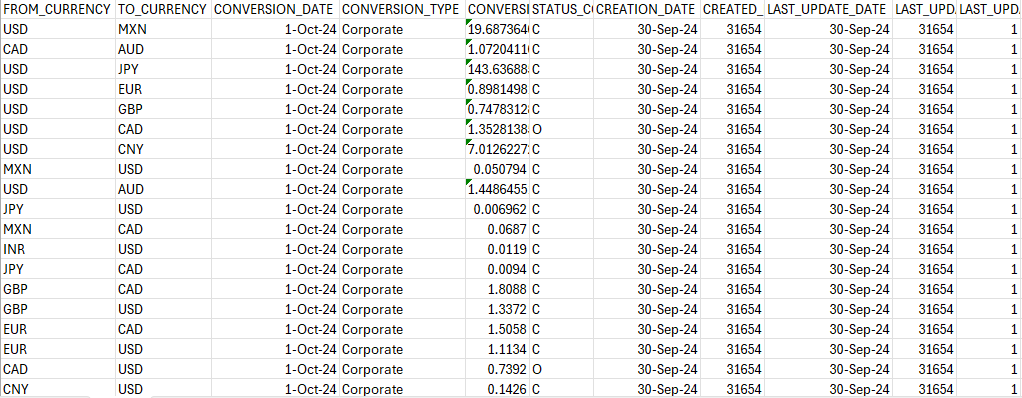Image resolution: width=1022 pixels, height=398 pixels.
Task: Click the 0.006962 rate cell
Action: (498, 210)
